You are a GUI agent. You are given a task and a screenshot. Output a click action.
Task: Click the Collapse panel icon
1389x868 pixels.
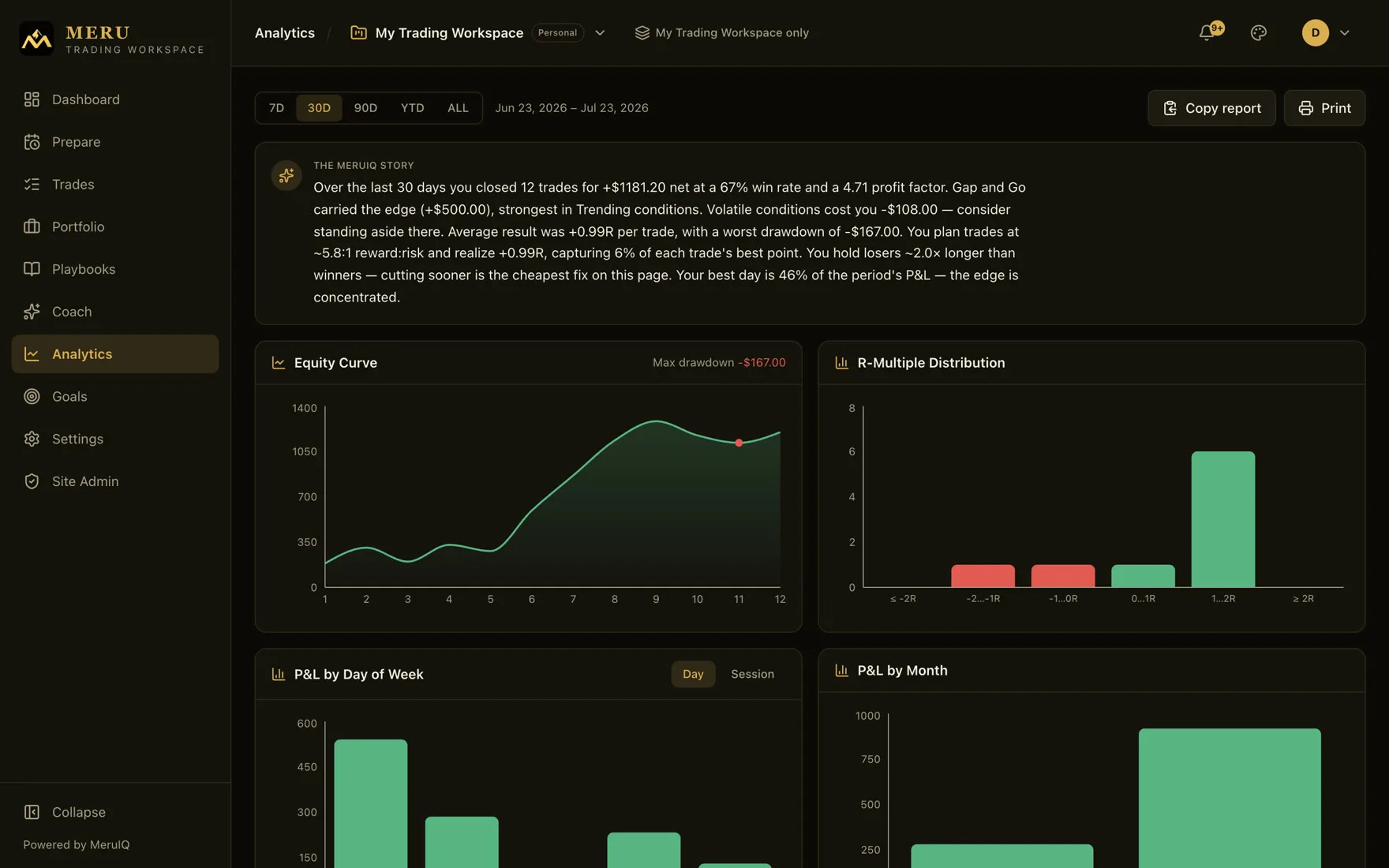[x=32, y=812]
